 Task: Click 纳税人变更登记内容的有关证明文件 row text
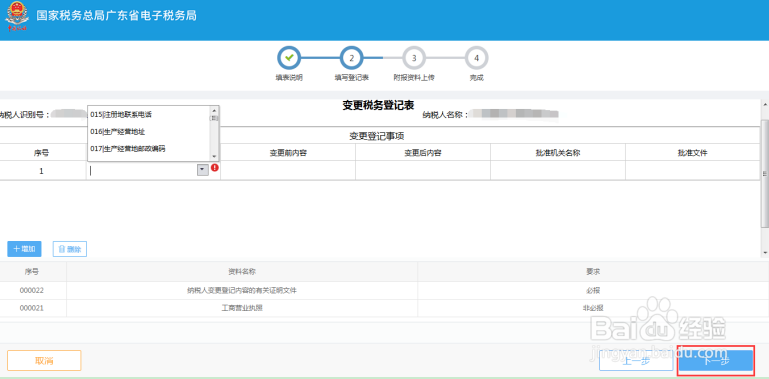(x=242, y=290)
